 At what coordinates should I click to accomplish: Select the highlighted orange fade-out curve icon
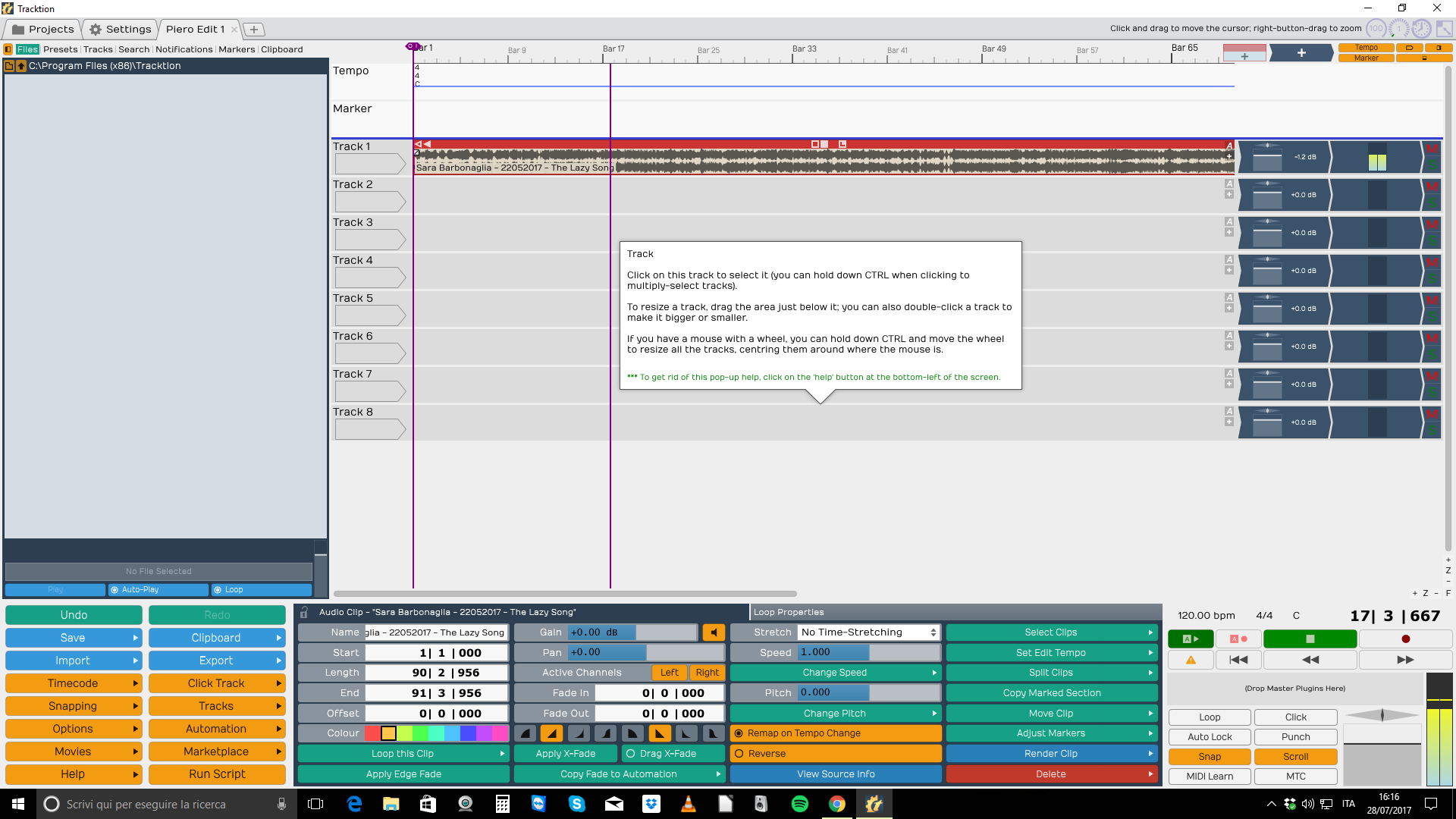pyautogui.click(x=660, y=733)
